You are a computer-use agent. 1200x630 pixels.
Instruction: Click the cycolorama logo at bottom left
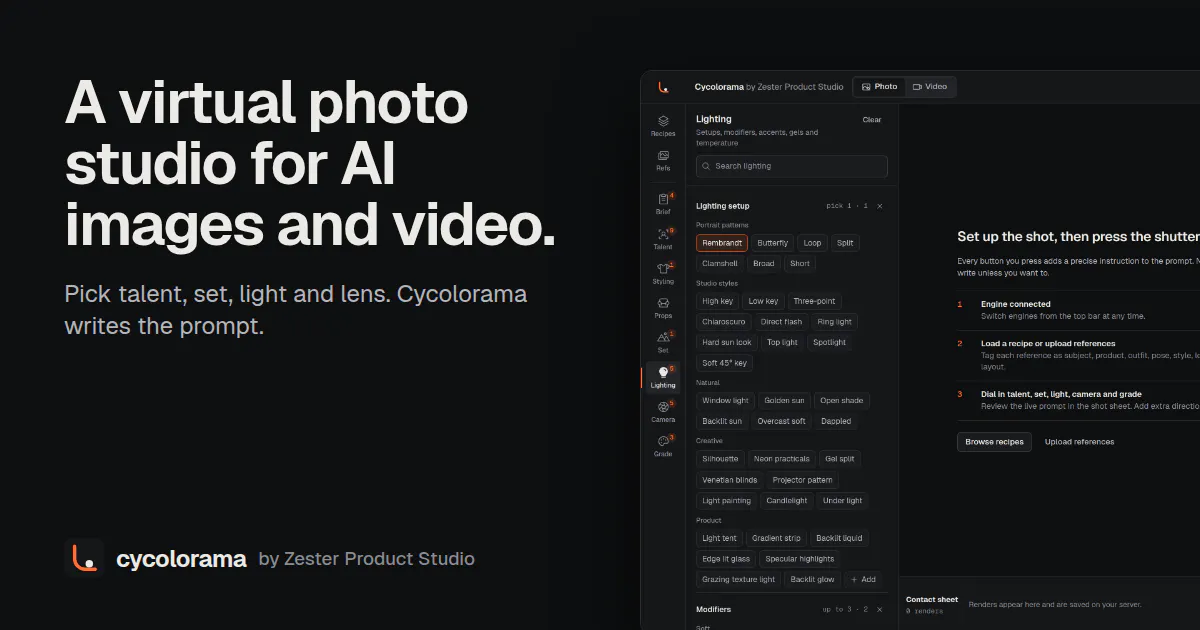coord(84,558)
